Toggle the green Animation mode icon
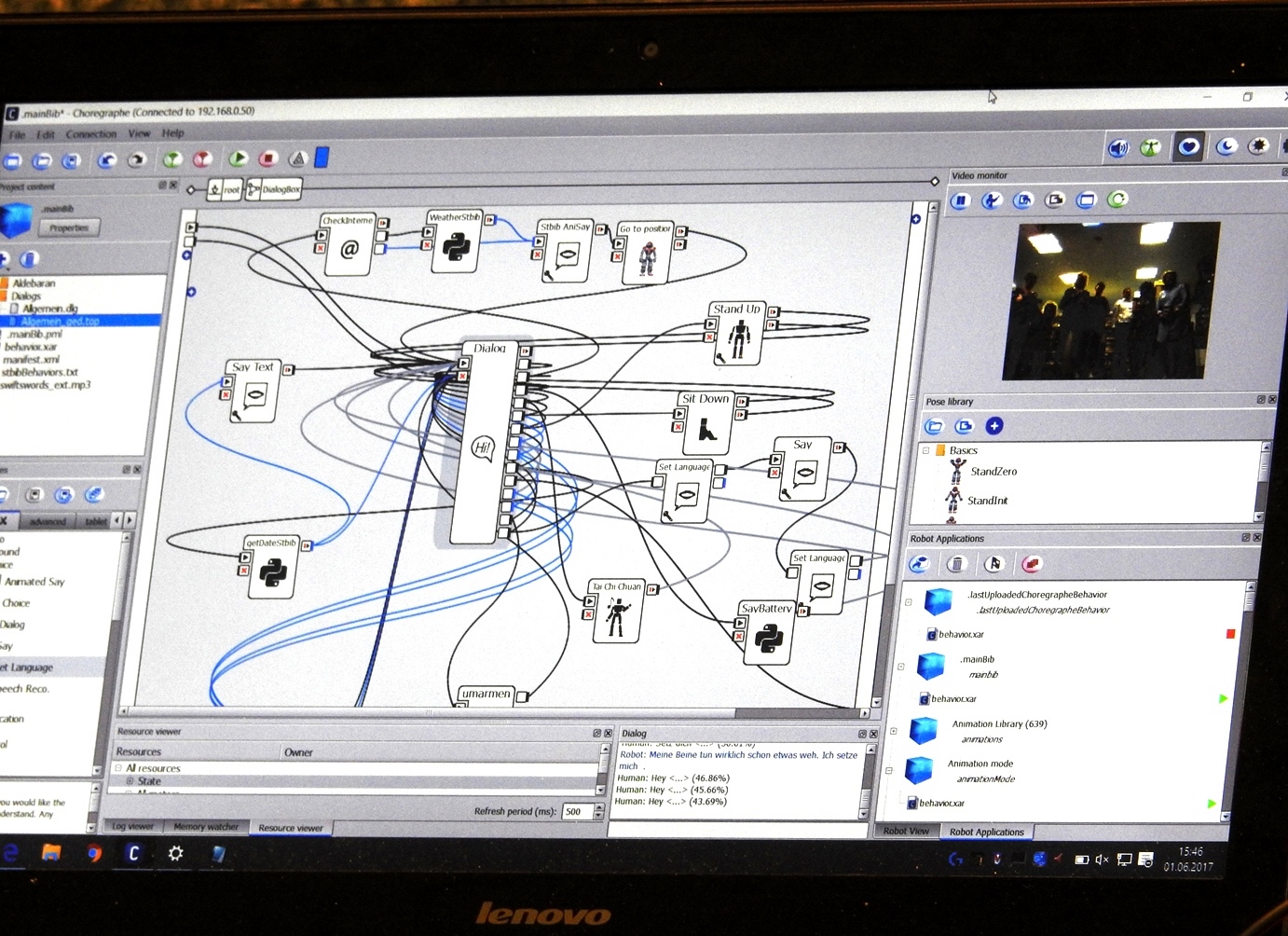 (1151, 147)
